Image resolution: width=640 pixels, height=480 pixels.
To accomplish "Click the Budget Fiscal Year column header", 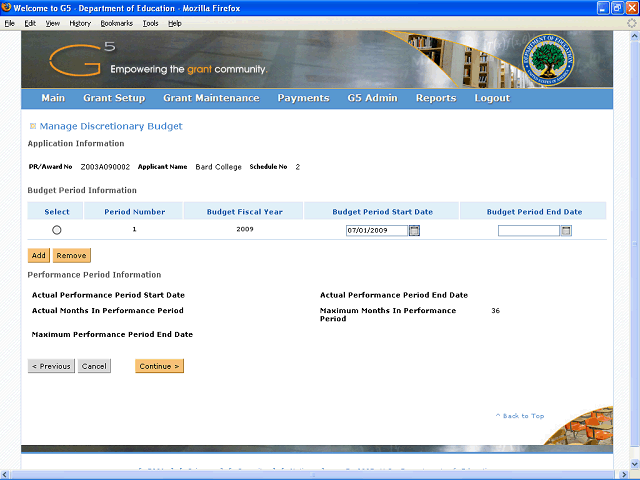I will (x=244, y=212).
